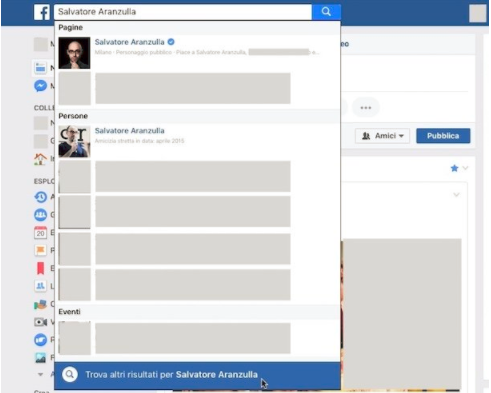Expand the sidebar's down-arrow toggle
The height and width of the screenshot is (393, 491).
click(x=40, y=374)
